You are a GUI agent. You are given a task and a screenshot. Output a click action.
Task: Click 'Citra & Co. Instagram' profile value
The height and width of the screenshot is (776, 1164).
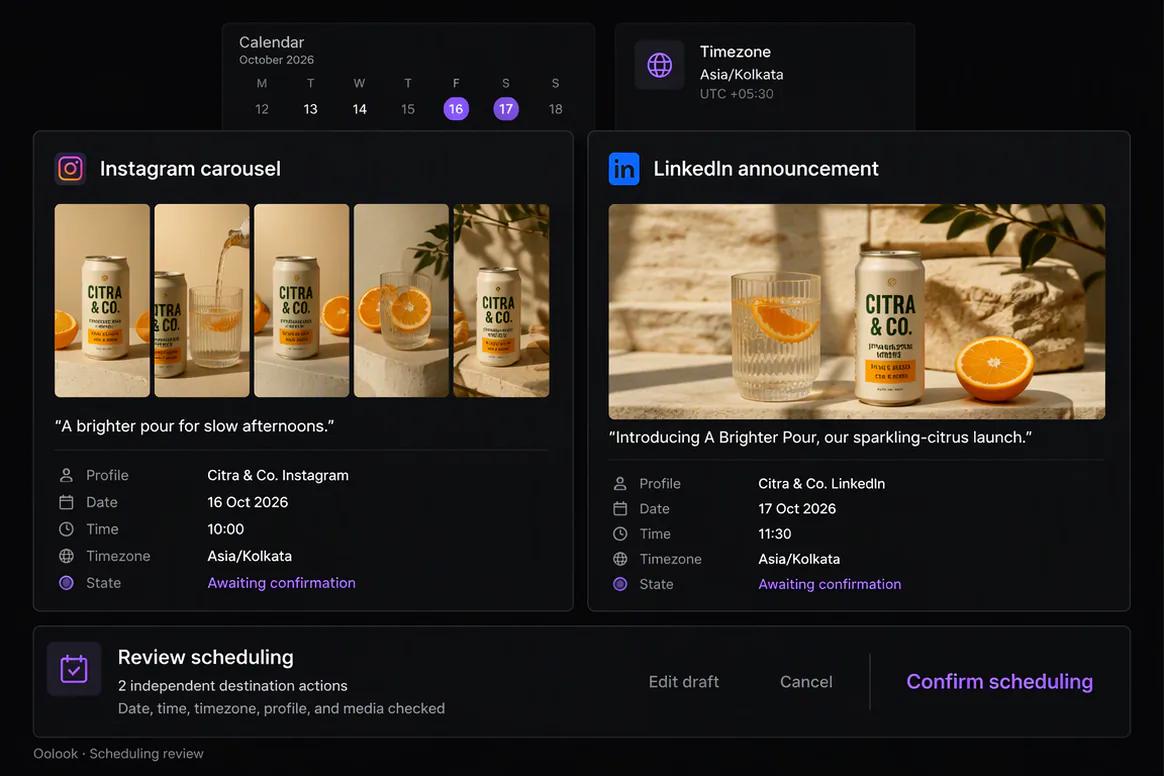click(278, 475)
